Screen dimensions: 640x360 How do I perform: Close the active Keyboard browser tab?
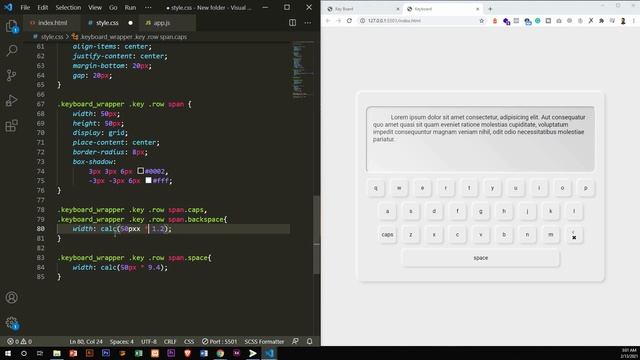pyautogui.click(x=478, y=9)
